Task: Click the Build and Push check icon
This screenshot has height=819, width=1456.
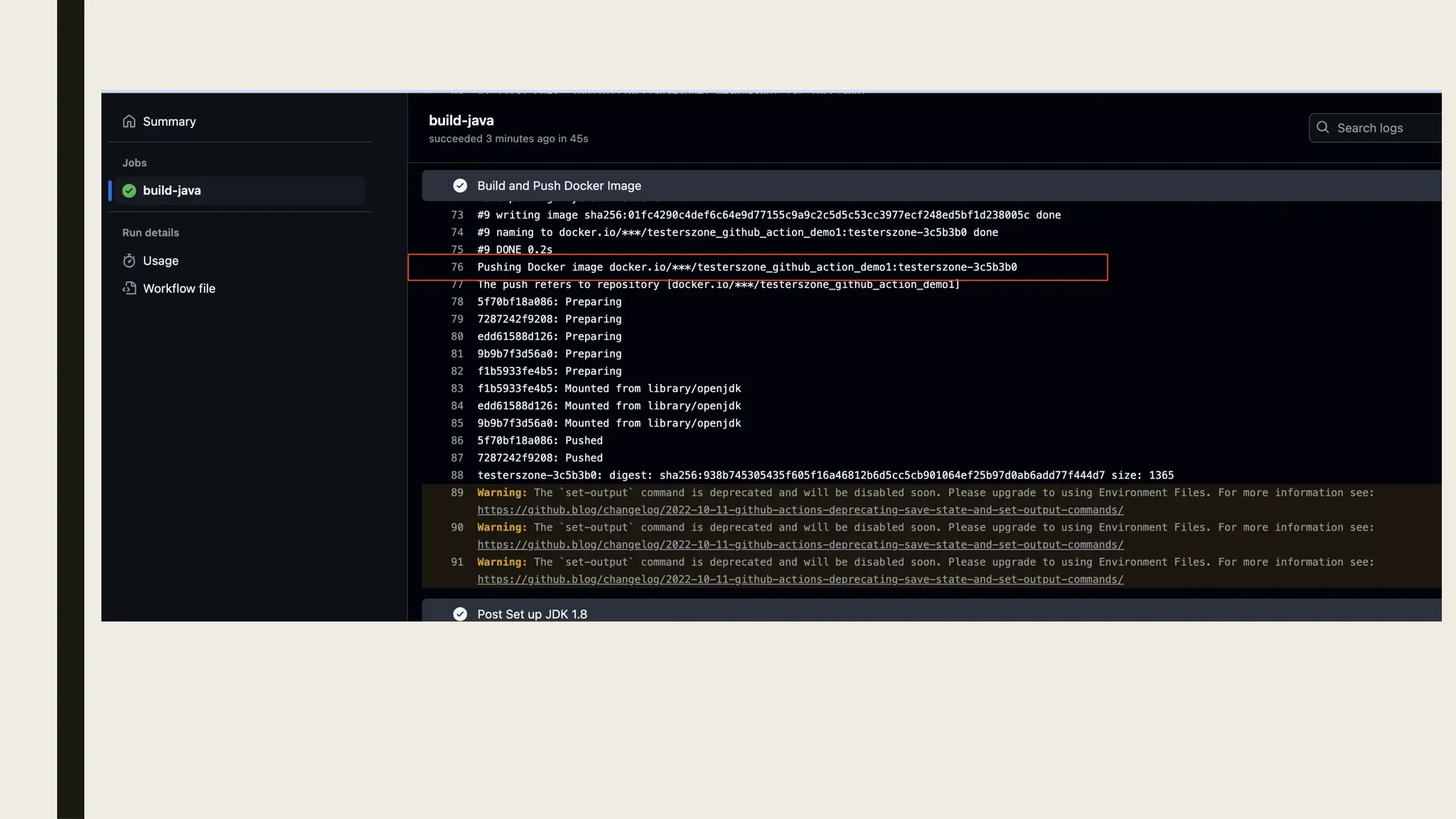Action: pyautogui.click(x=460, y=186)
